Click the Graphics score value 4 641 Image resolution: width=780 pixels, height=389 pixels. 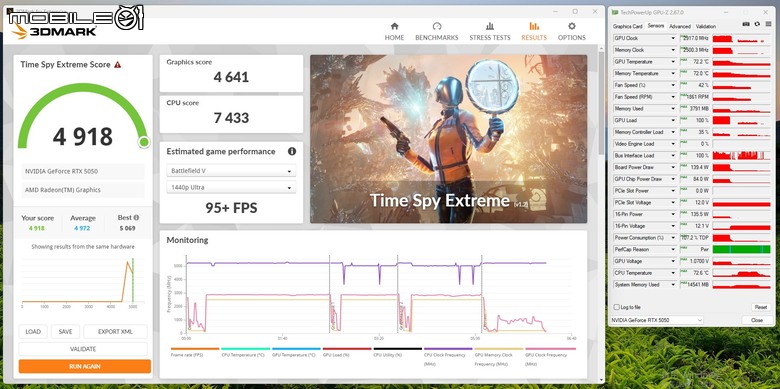(x=231, y=77)
